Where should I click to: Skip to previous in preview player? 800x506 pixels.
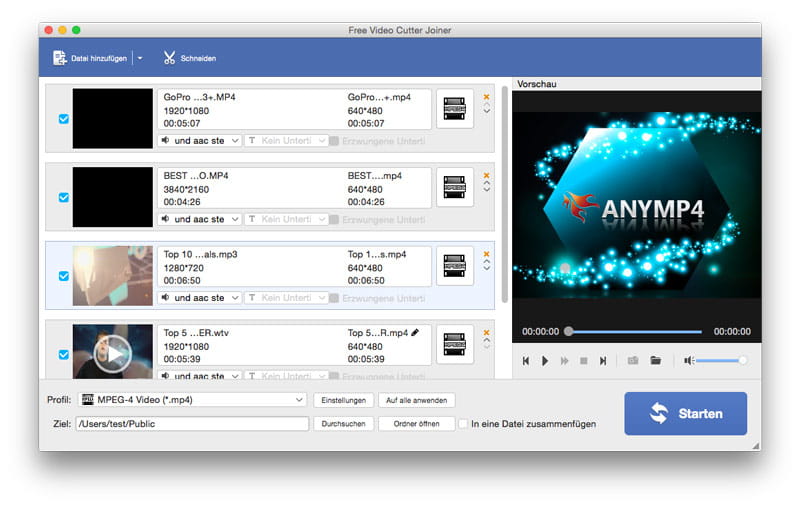coord(526,361)
